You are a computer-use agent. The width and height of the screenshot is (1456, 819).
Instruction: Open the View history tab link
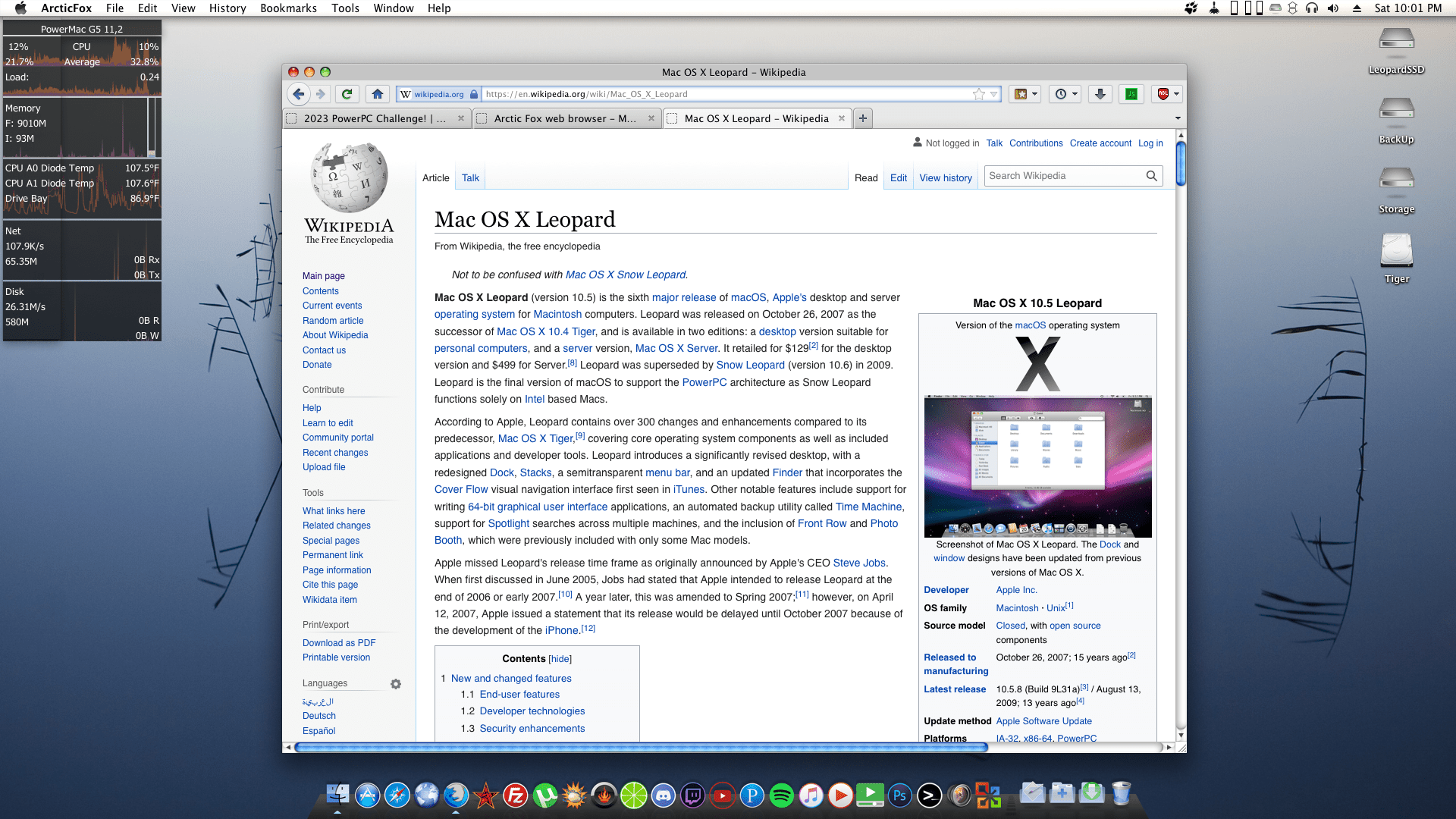[945, 178]
